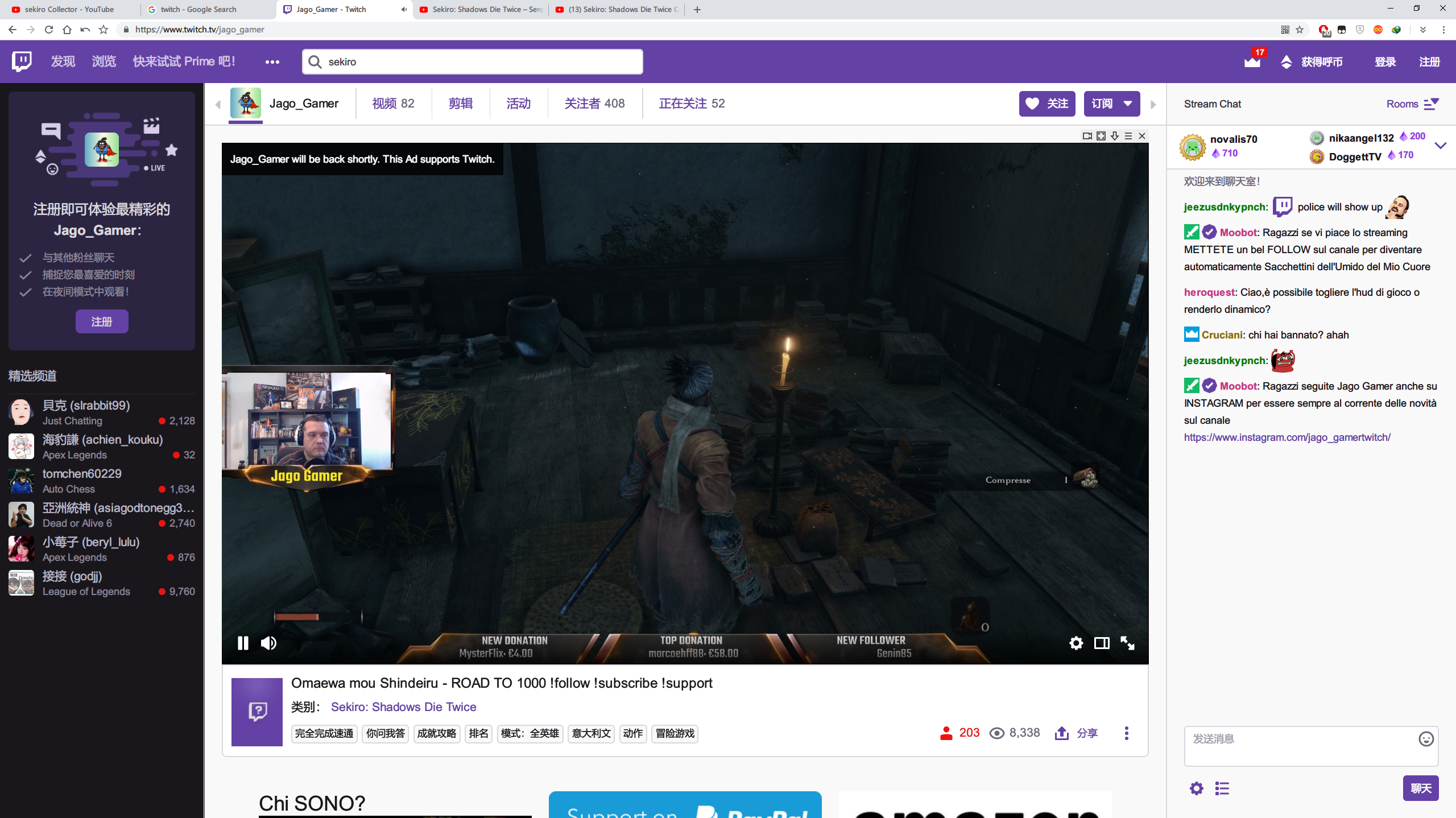Viewport: 1456px width, 818px height.
Task: Mute the stream volume
Action: tap(268, 643)
